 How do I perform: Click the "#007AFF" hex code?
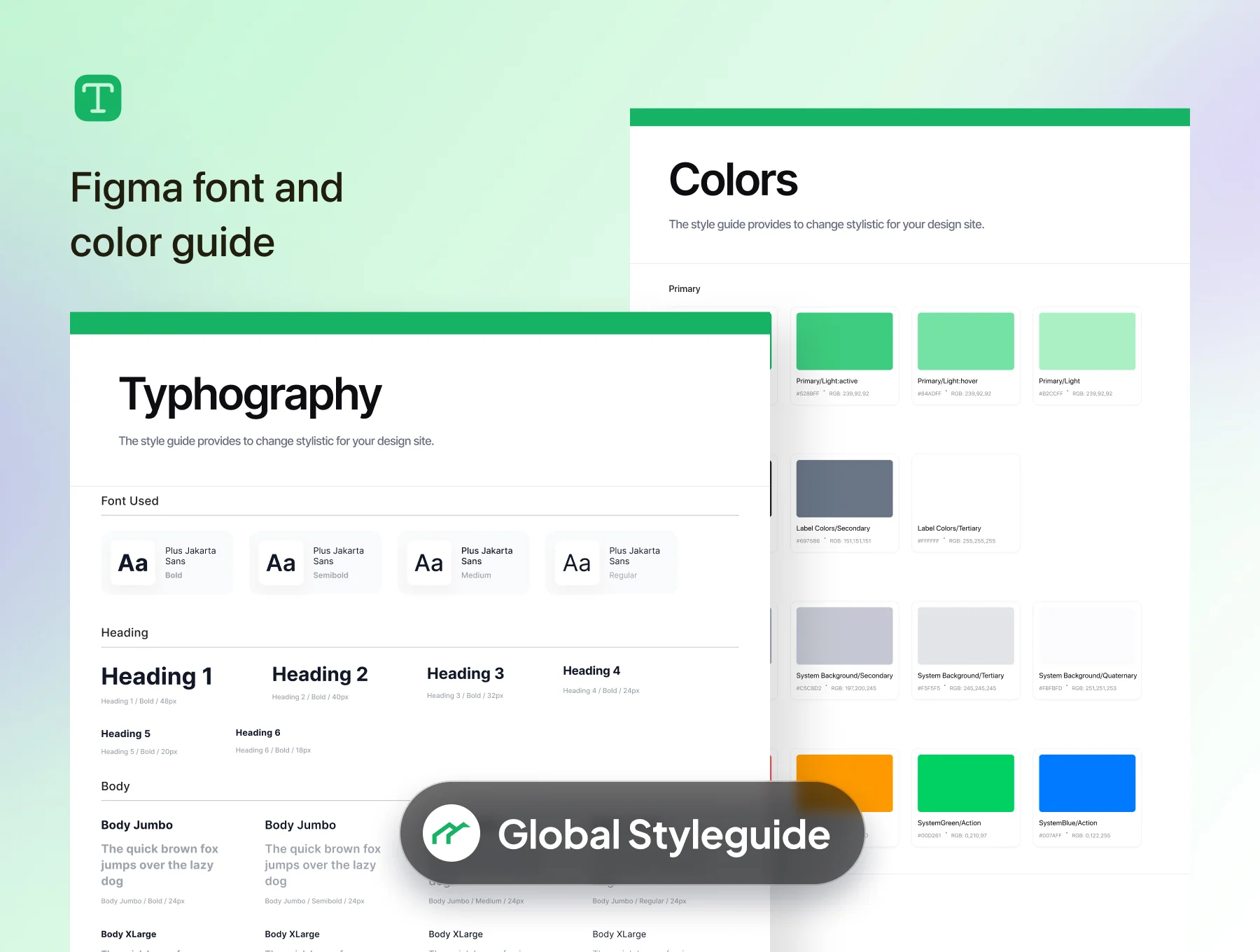1051,836
